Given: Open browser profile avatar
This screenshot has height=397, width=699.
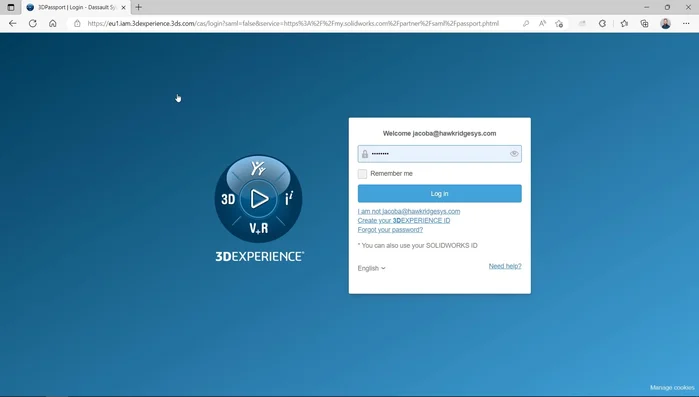Looking at the screenshot, I should [x=666, y=24].
